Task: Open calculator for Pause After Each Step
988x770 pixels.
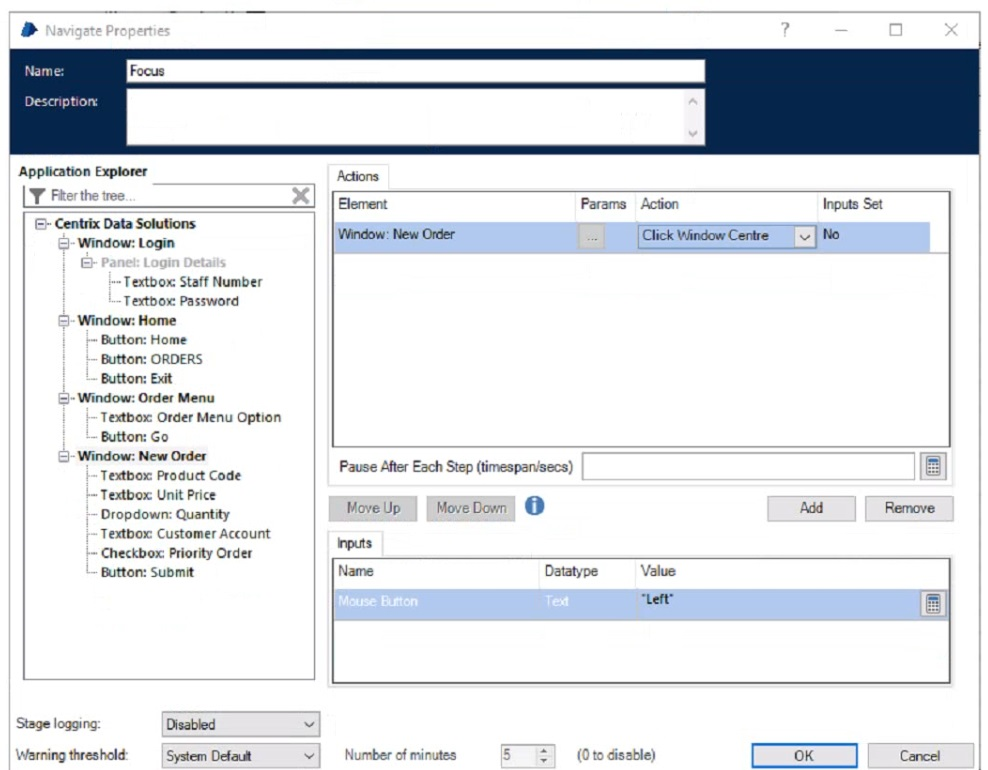Action: coord(933,467)
